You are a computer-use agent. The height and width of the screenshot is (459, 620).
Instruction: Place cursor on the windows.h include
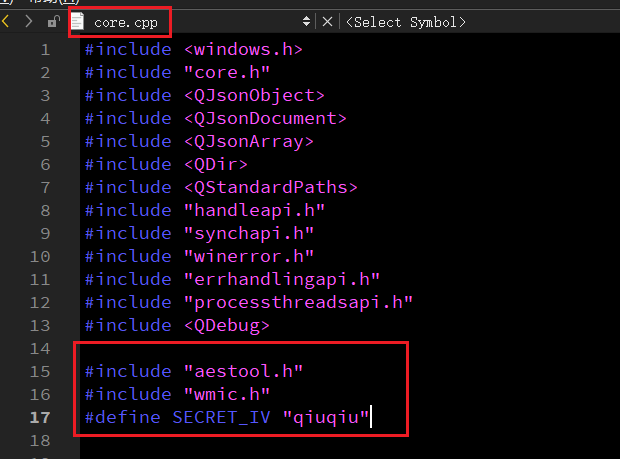pyautogui.click(x=244, y=49)
